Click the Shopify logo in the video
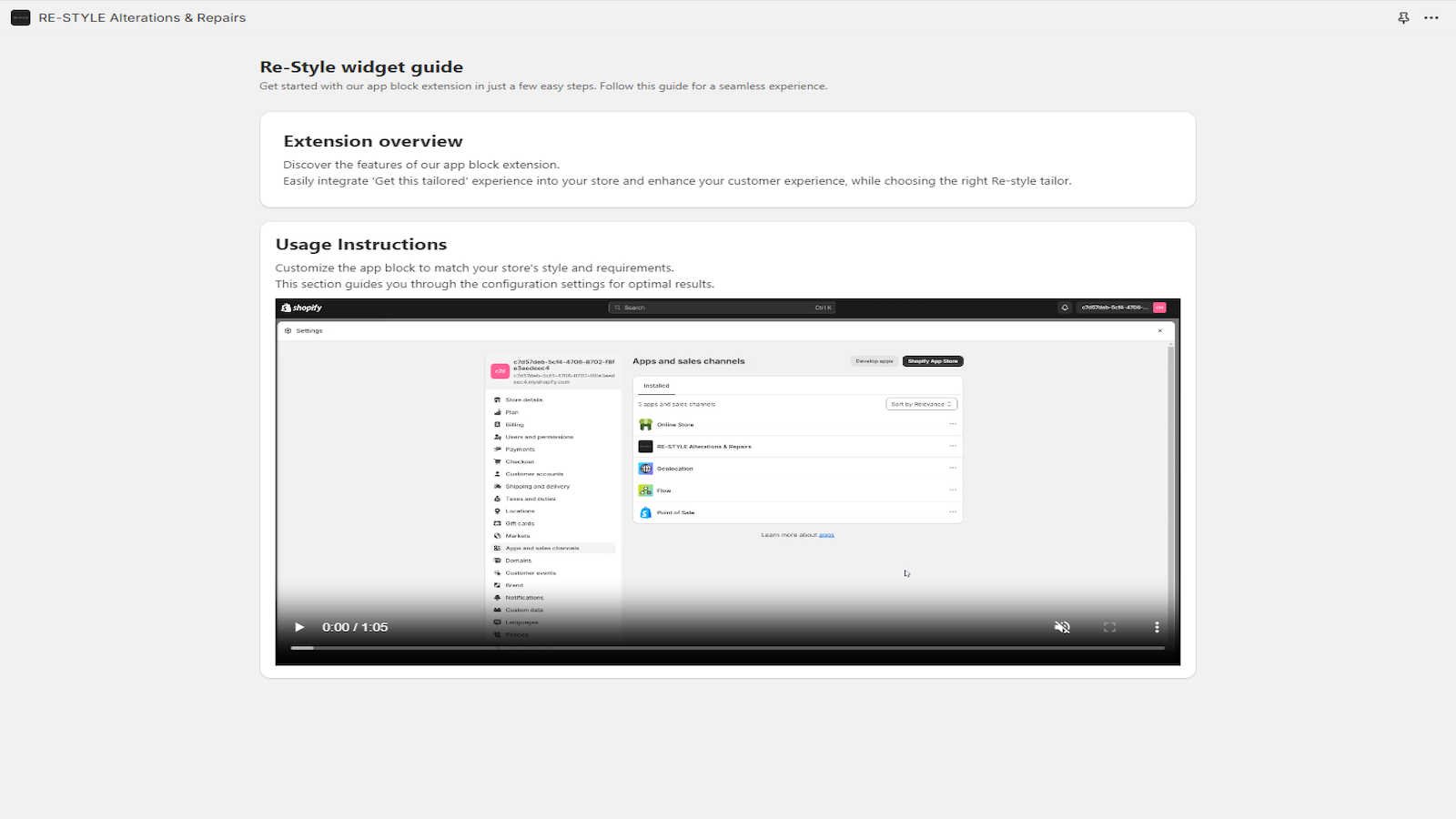This screenshot has height=819, width=1456. point(302,308)
